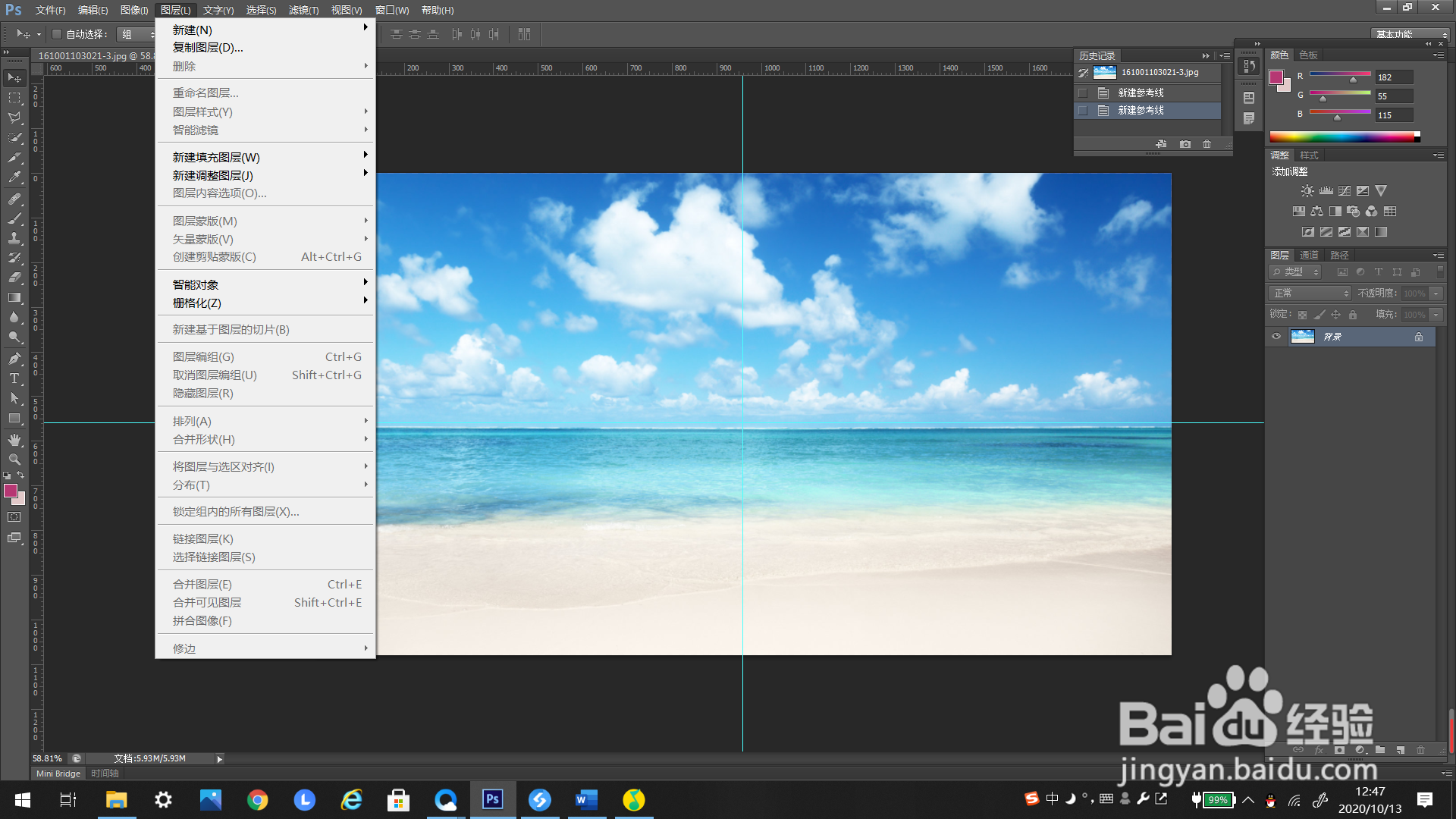1456x819 pixels.
Task: Click the Chrome icon in the taskbar
Action: [x=257, y=800]
